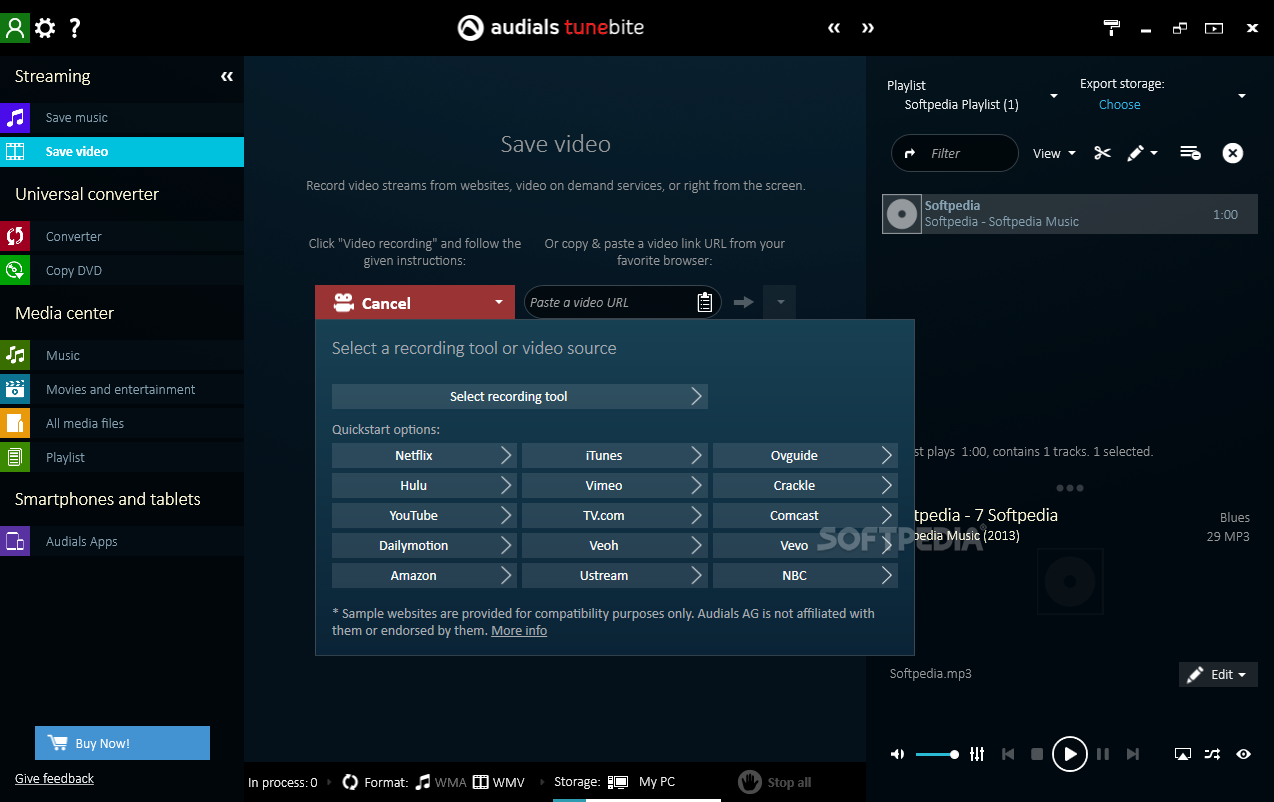This screenshot has height=802, width=1274.
Task: Click the Save music note icon
Action: coord(15,117)
